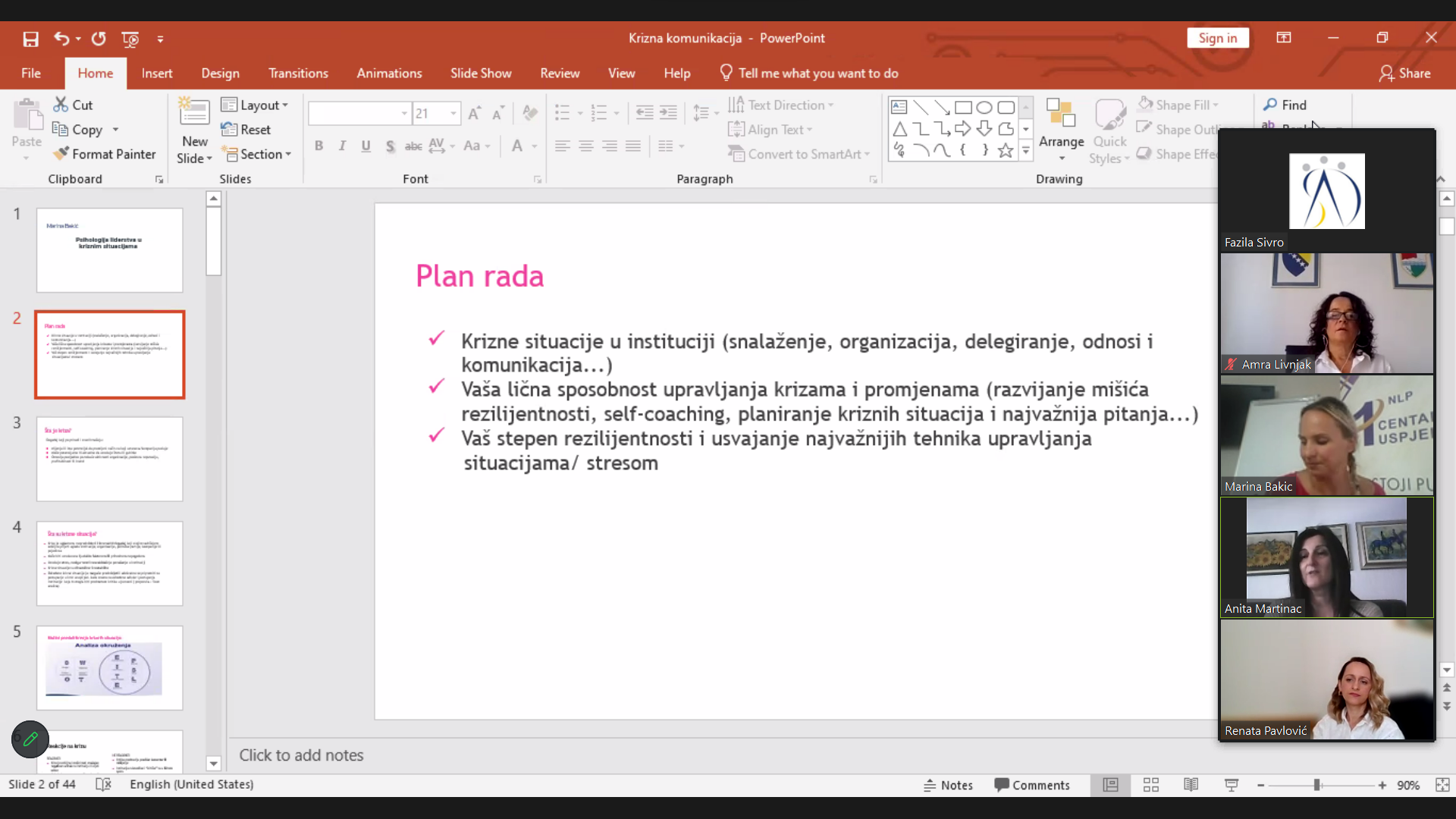Toggle bold formatting
Viewport: 1456px width, 819px height.
318,146
